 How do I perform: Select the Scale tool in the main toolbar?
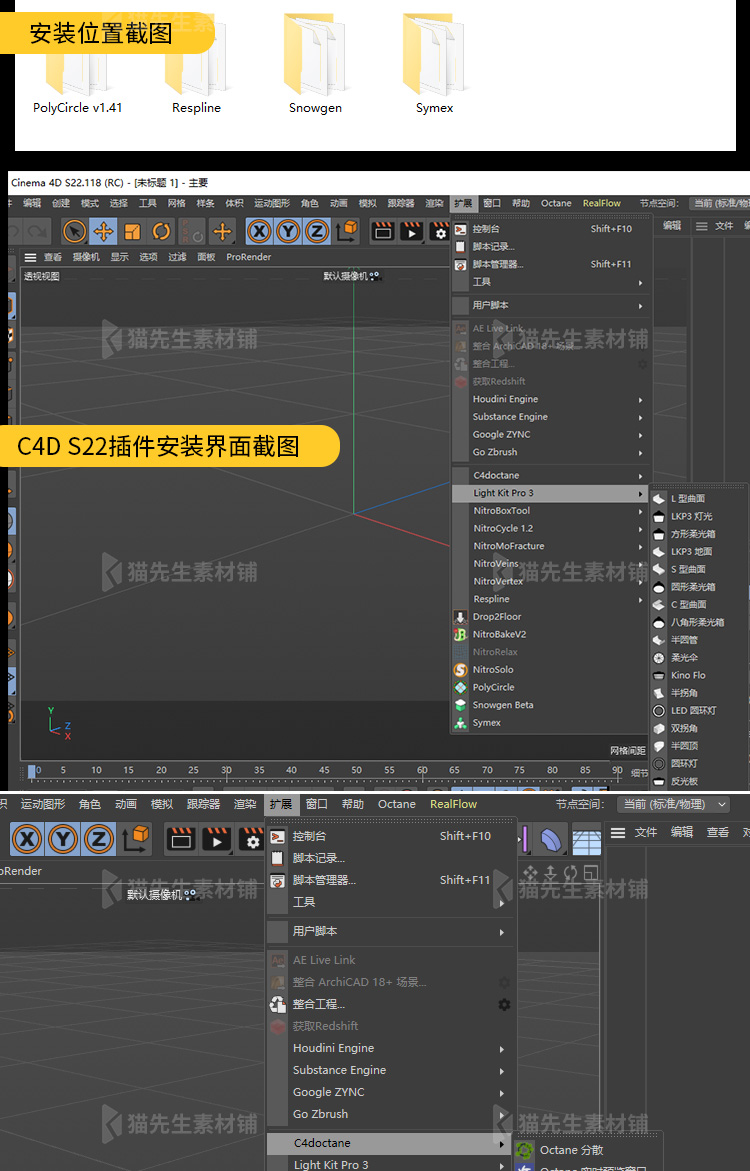click(x=132, y=232)
